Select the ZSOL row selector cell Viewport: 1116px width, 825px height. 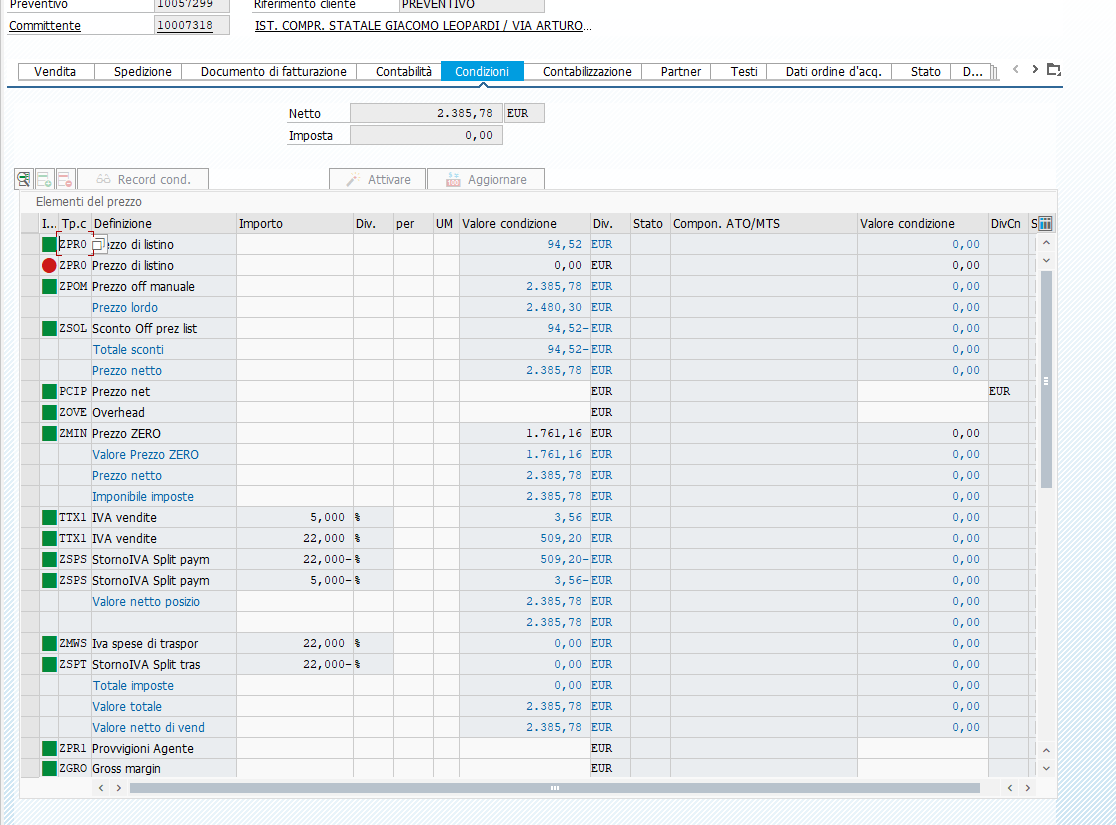pos(30,329)
